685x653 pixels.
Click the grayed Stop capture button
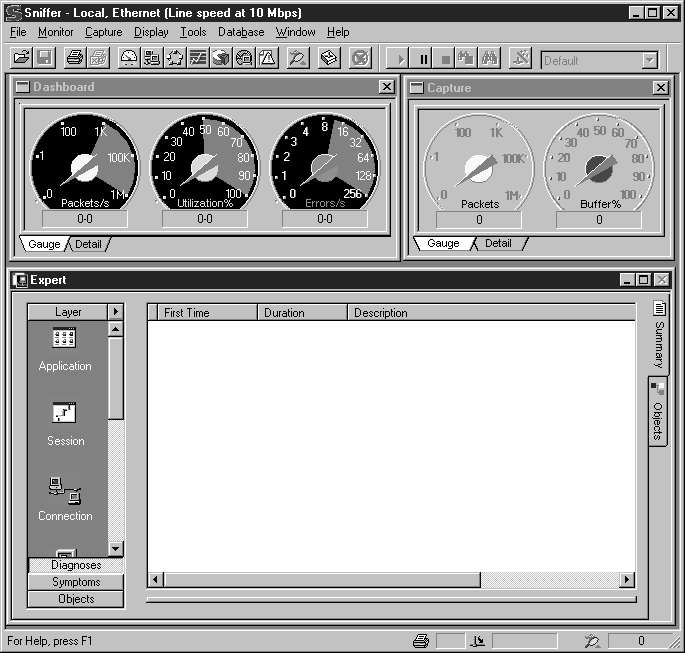[x=444, y=58]
